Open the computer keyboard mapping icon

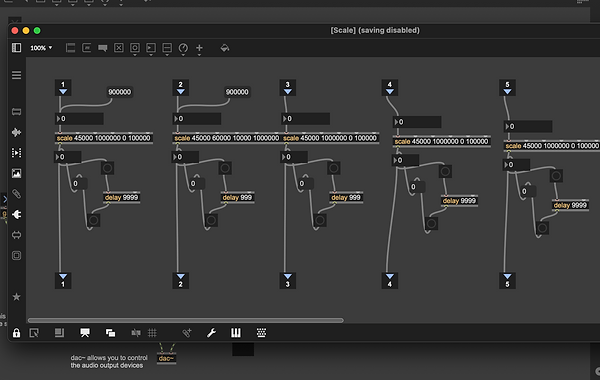click(262, 333)
